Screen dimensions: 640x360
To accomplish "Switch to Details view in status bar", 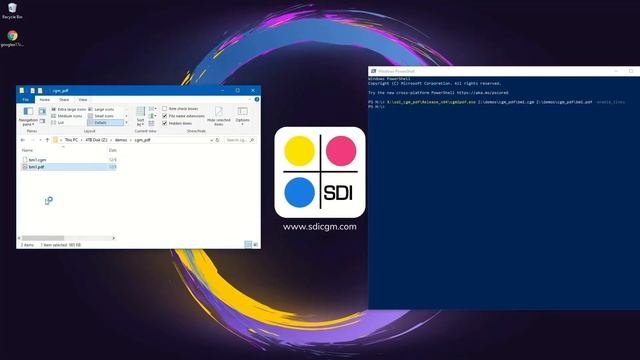I will point(248,244).
